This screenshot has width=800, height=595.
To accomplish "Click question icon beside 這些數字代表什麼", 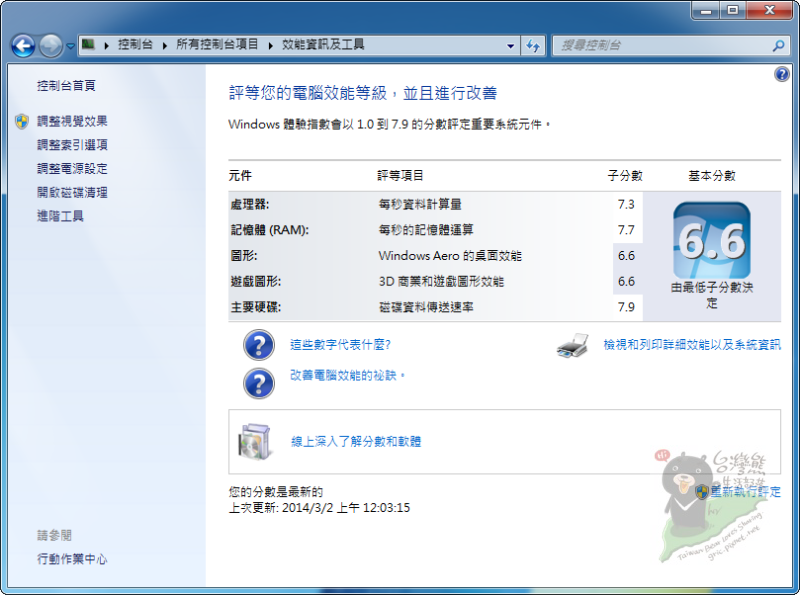I will tap(259, 345).
